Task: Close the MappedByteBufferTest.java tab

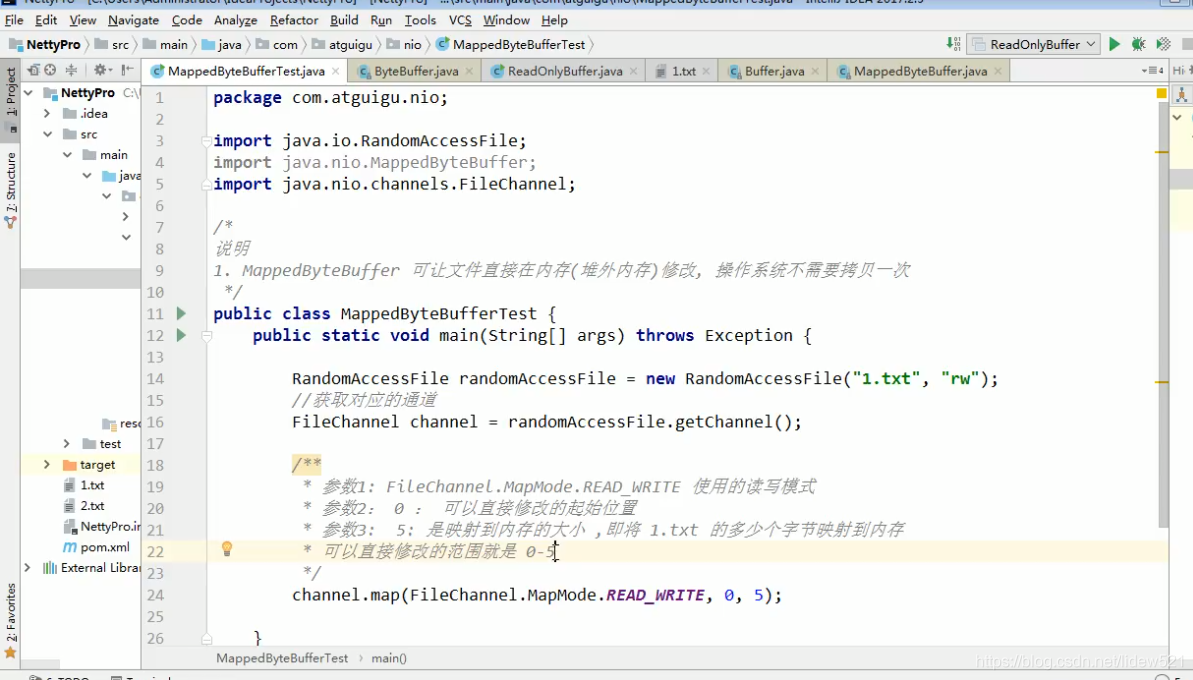Action: [x=336, y=71]
